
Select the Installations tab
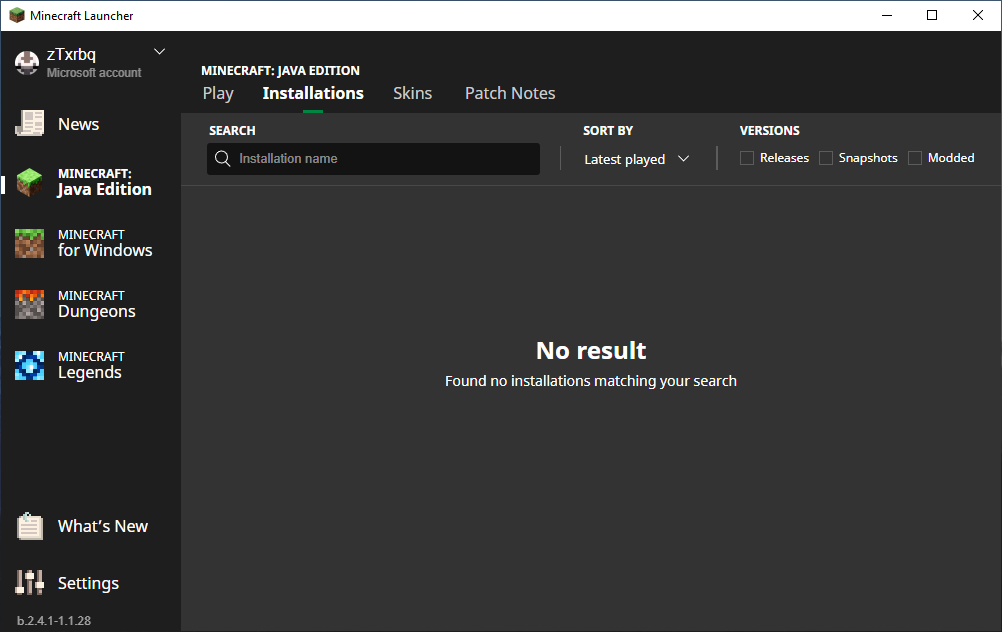(x=313, y=93)
